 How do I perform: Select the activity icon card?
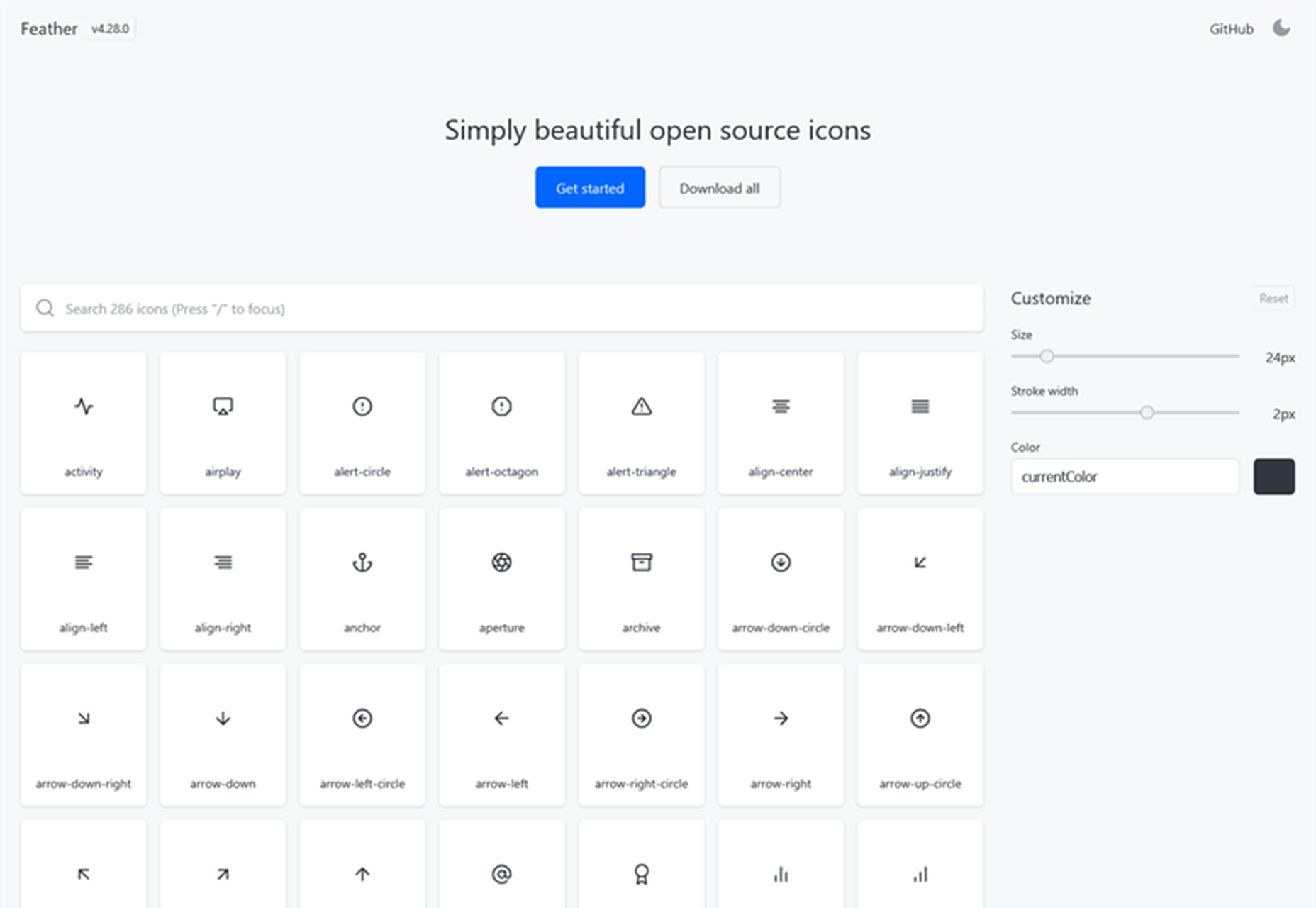(84, 423)
